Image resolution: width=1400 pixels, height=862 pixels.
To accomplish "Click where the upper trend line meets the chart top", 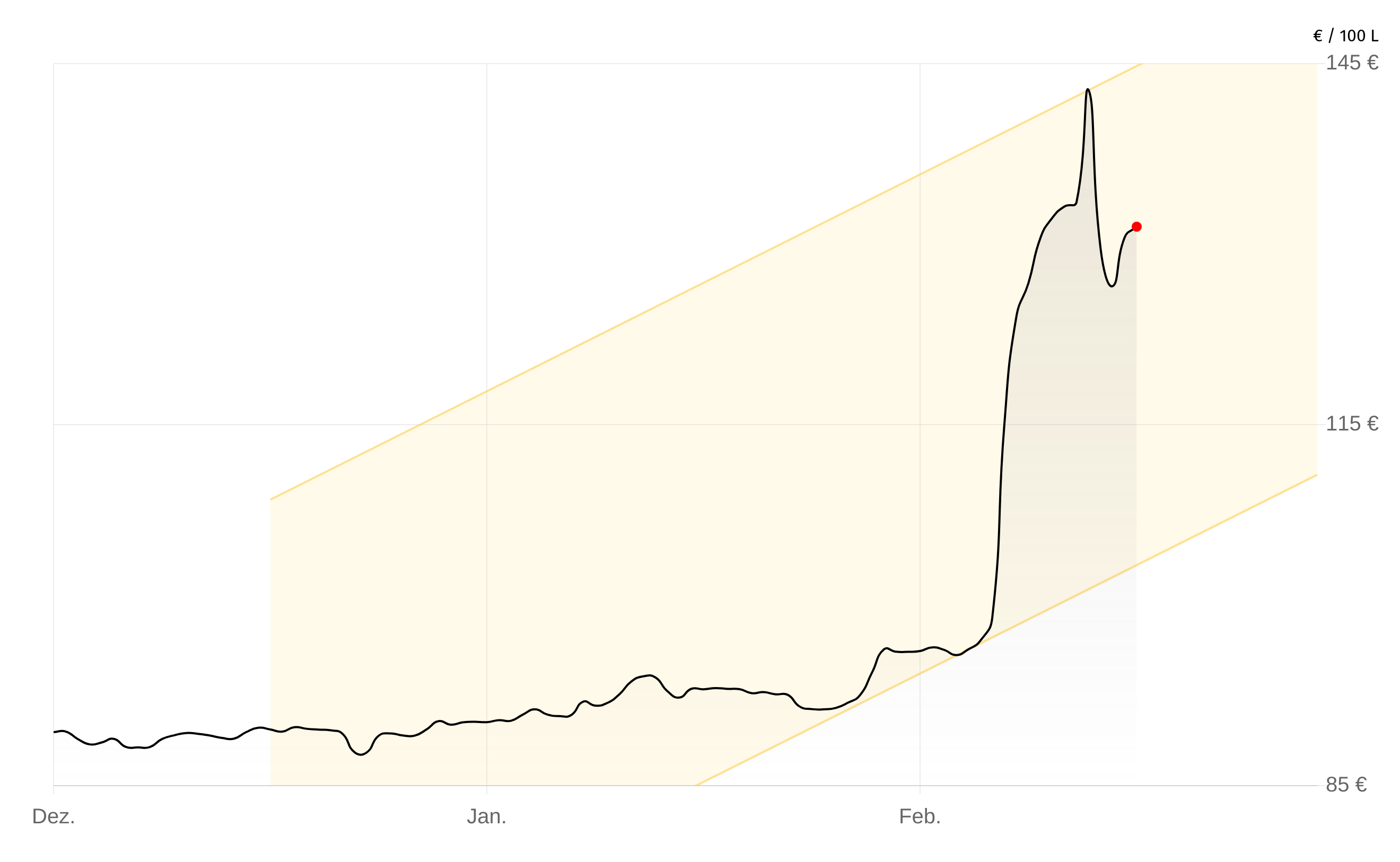I will click(1141, 64).
